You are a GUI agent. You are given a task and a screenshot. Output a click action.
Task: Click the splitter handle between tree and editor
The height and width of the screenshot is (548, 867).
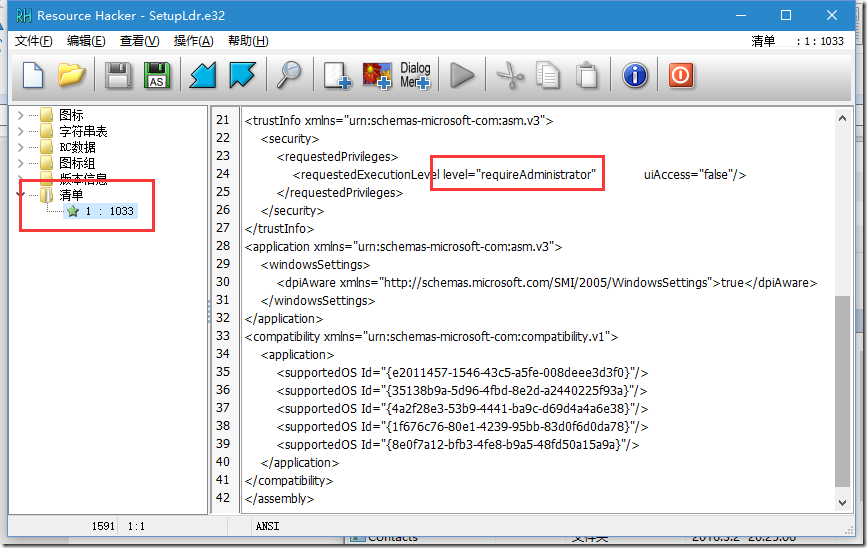point(209,311)
